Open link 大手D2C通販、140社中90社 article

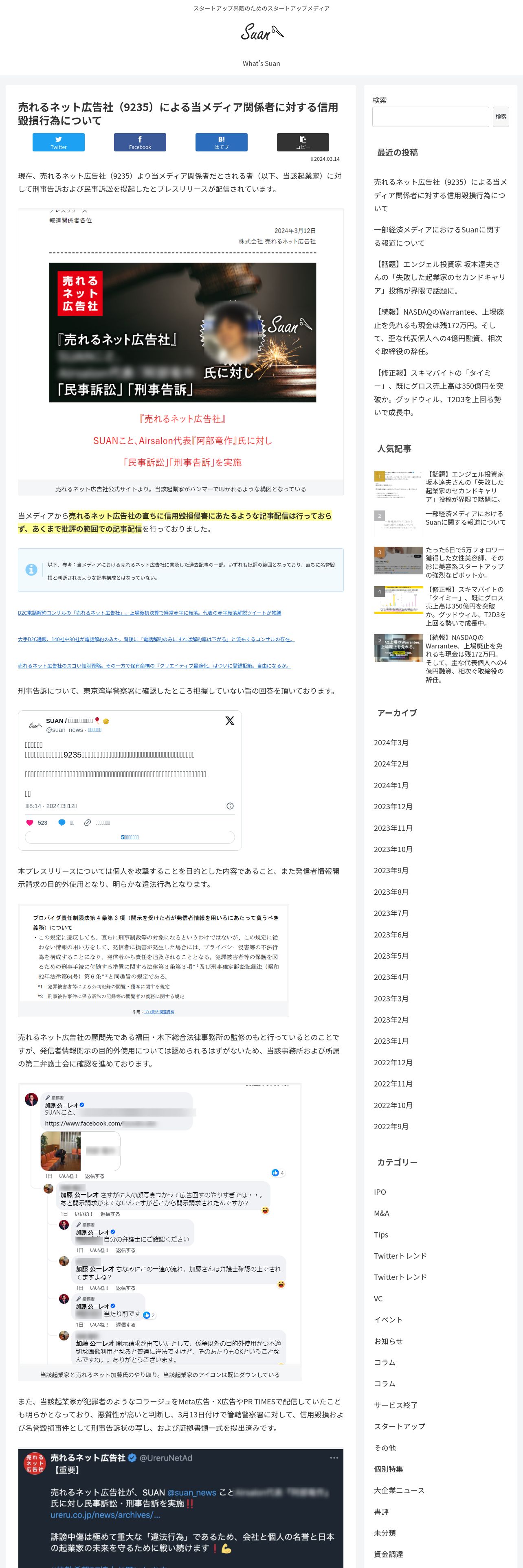[x=156, y=639]
